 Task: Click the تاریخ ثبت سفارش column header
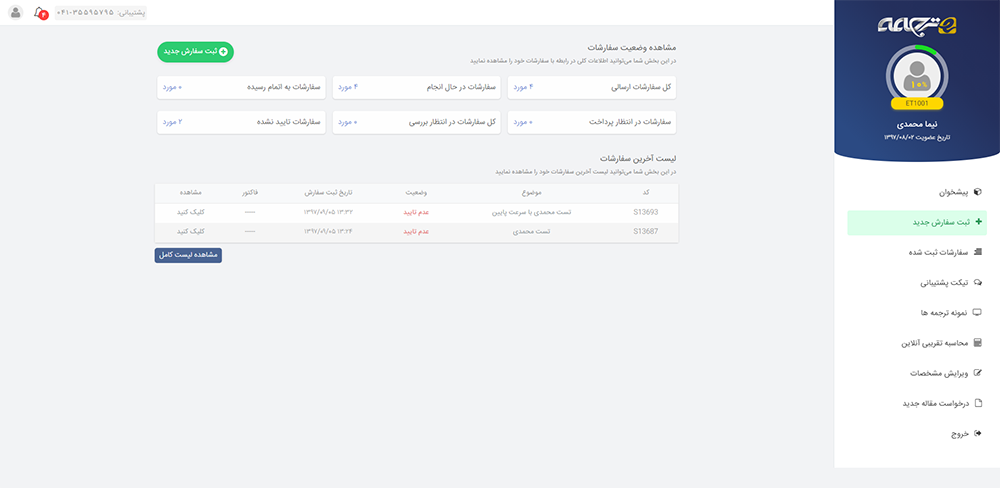[328, 193]
